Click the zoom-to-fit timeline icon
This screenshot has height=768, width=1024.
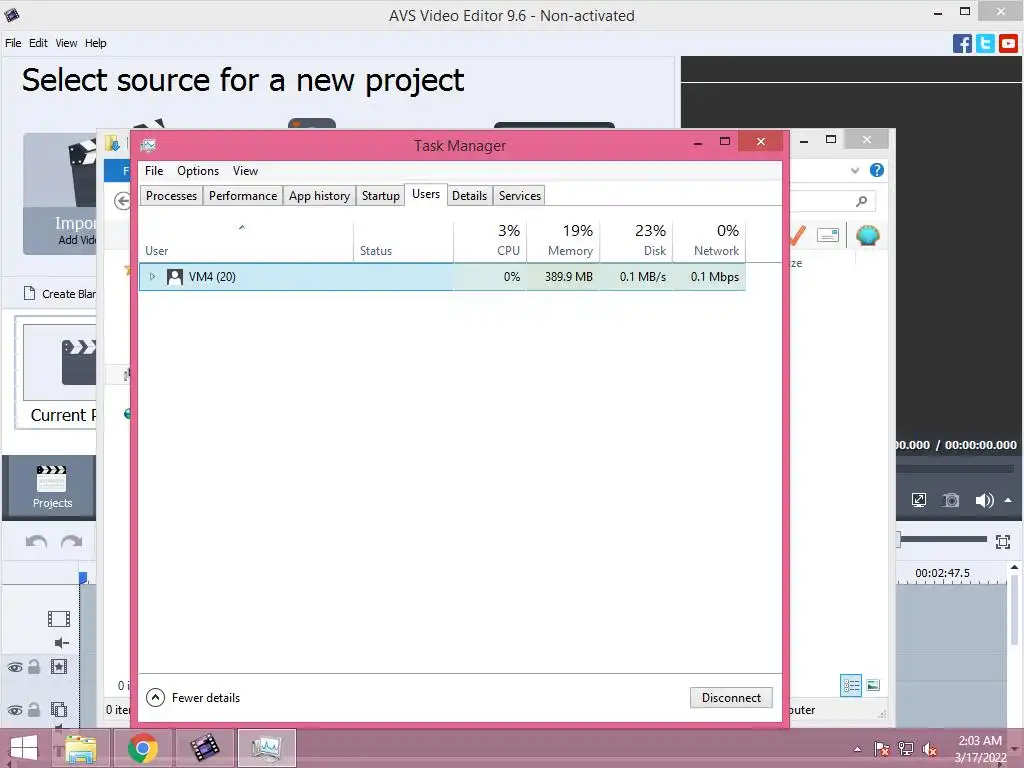pyautogui.click(x=1003, y=541)
